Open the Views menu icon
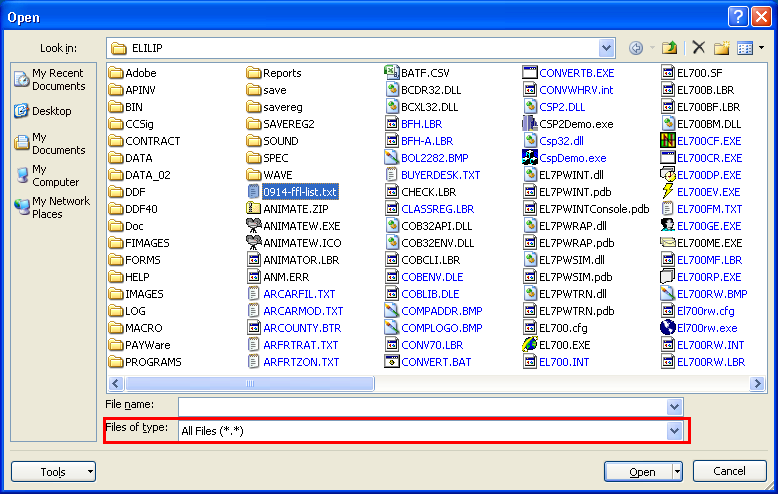Viewport: 778px width, 494px height. coord(745,48)
